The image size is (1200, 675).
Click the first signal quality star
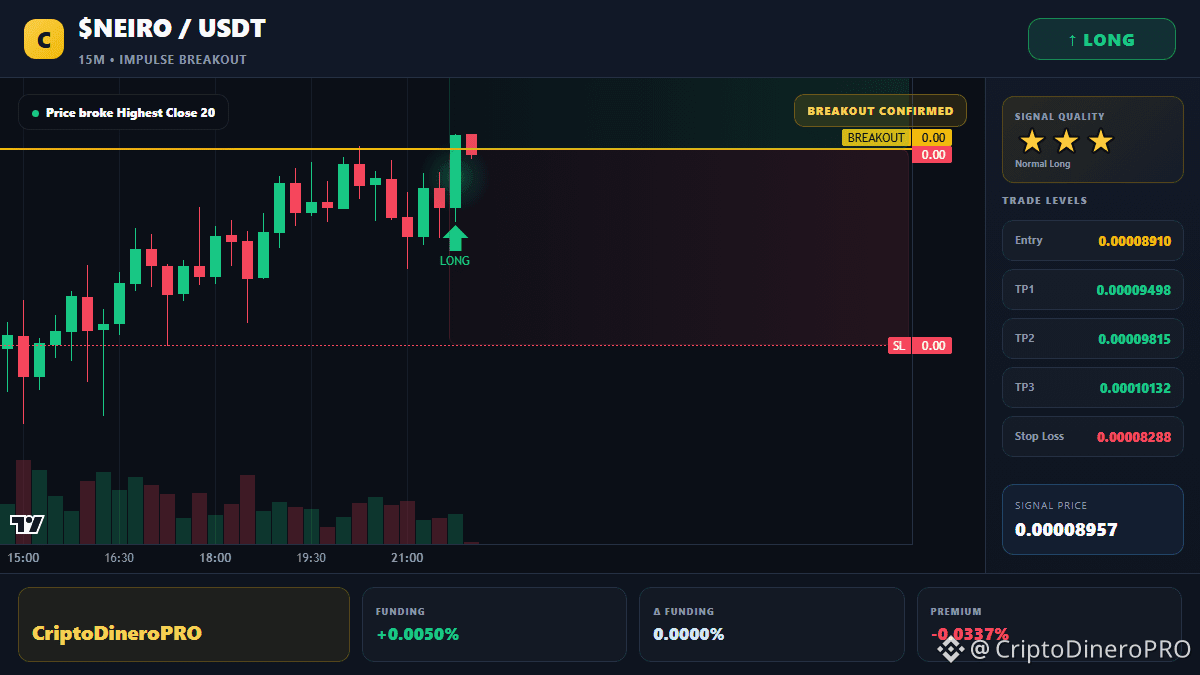[1032, 141]
